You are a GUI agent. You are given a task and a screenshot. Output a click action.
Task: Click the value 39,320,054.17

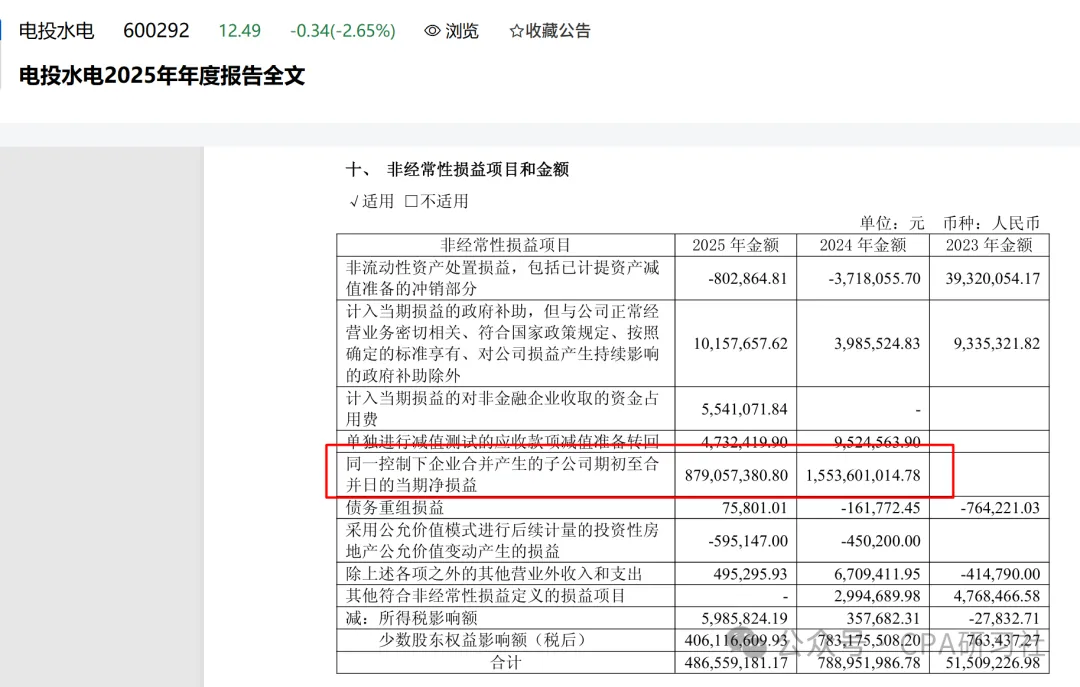(993, 278)
